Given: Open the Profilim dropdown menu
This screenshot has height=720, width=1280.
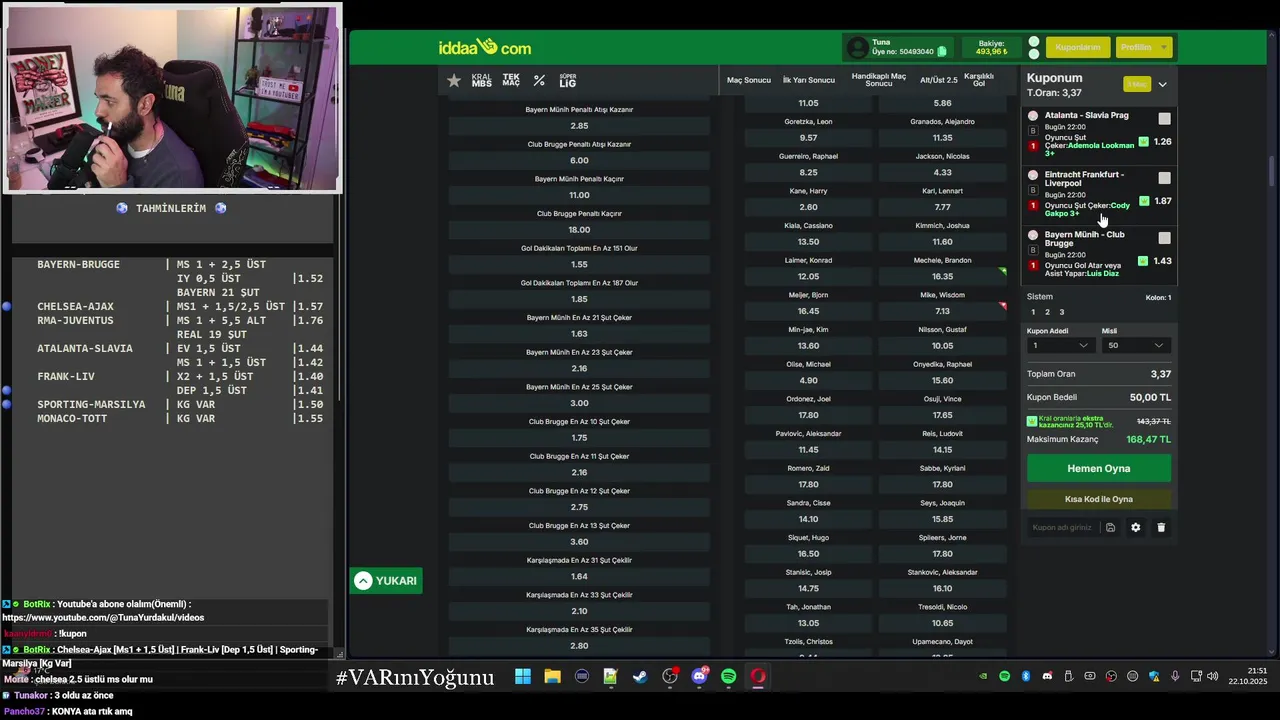Looking at the screenshot, I should (1144, 47).
